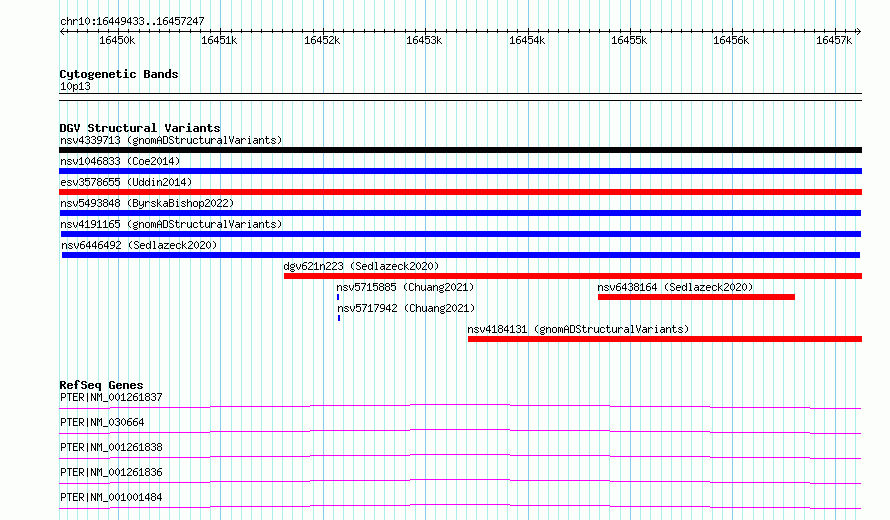Click the PTER|NM_030664 gene label

click(102, 422)
